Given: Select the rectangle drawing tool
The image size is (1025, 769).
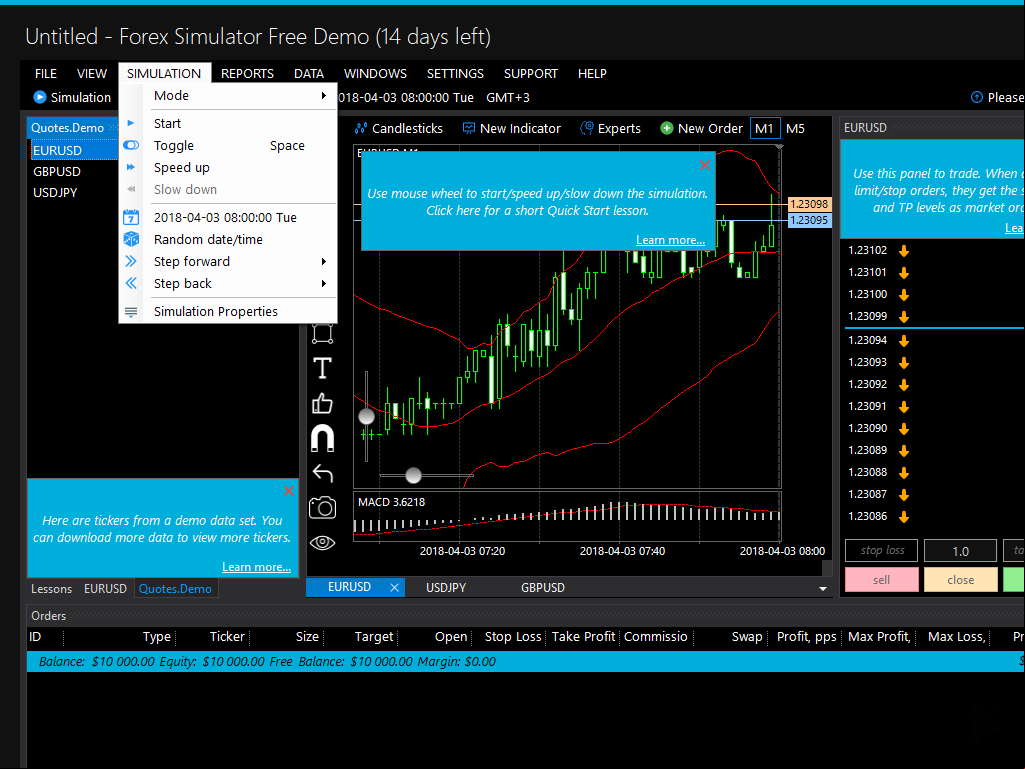Looking at the screenshot, I should click(322, 333).
